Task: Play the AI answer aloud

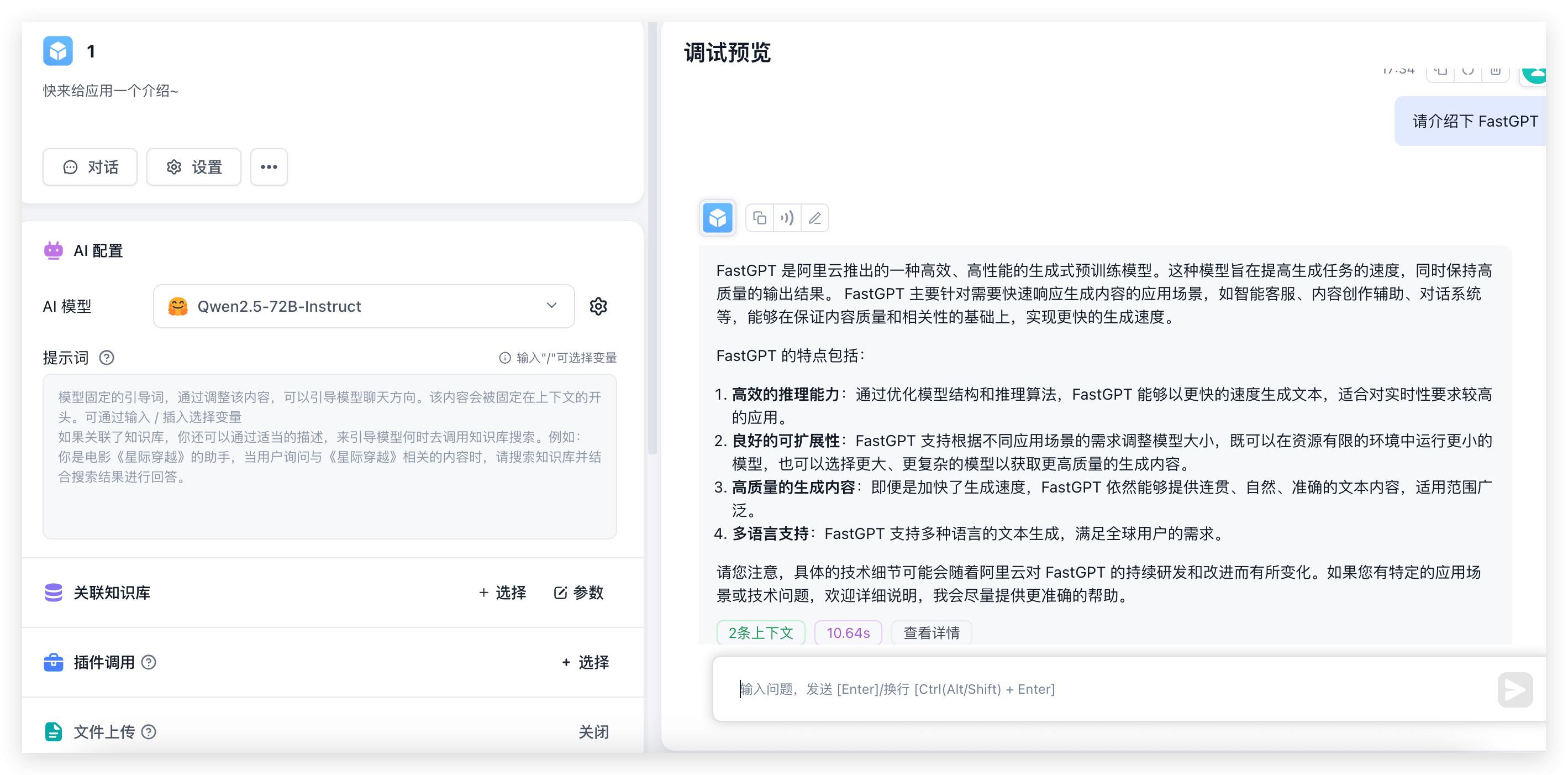Action: click(x=787, y=217)
